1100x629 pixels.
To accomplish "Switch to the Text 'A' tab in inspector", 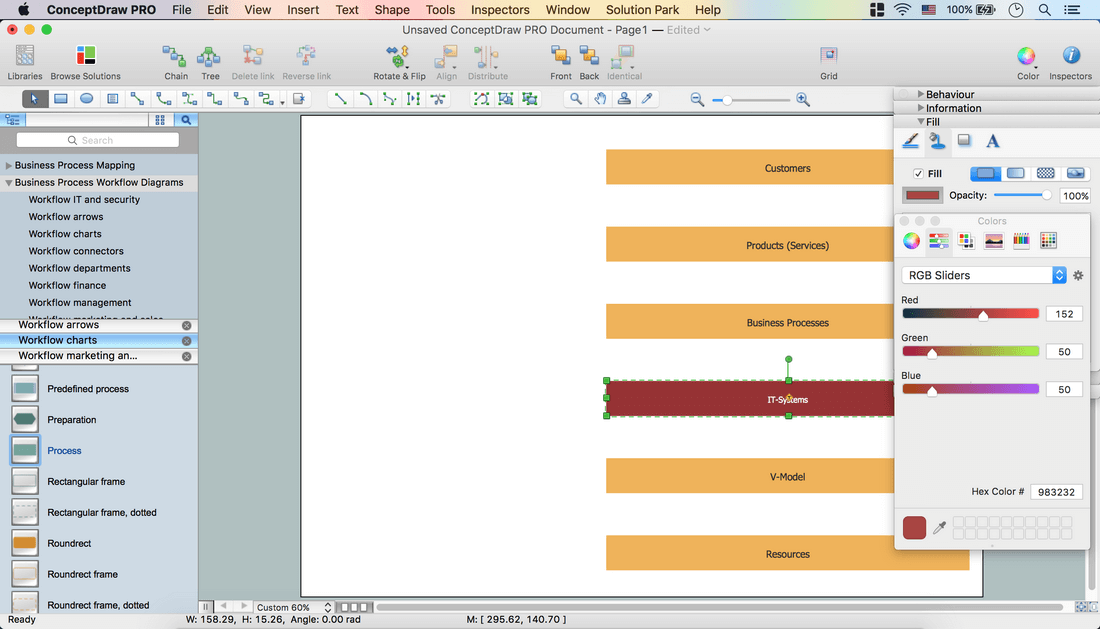I will (x=993, y=141).
